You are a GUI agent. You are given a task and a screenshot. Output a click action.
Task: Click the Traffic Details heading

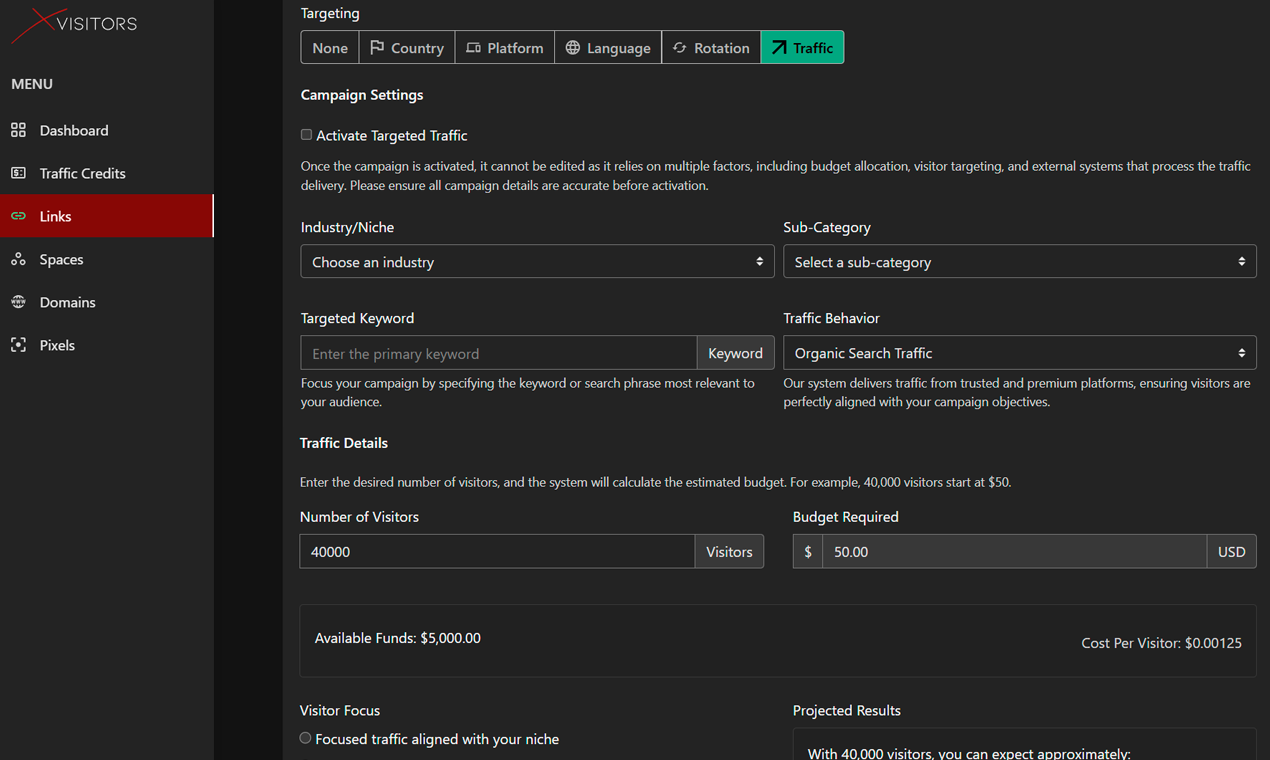[x=344, y=443]
